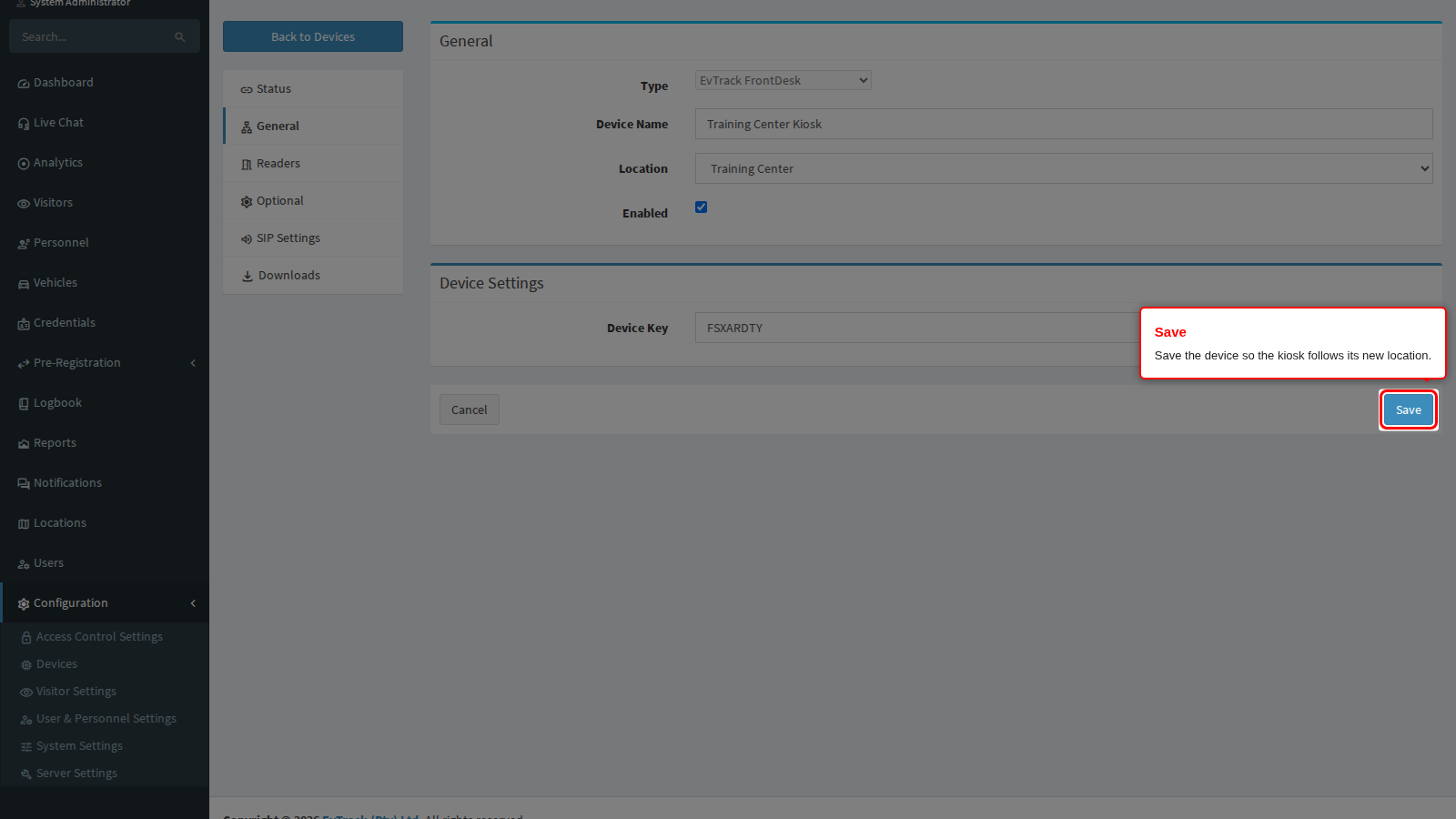Screen dimensions: 1456x819
Task: Open the Type dropdown
Action: point(784,80)
